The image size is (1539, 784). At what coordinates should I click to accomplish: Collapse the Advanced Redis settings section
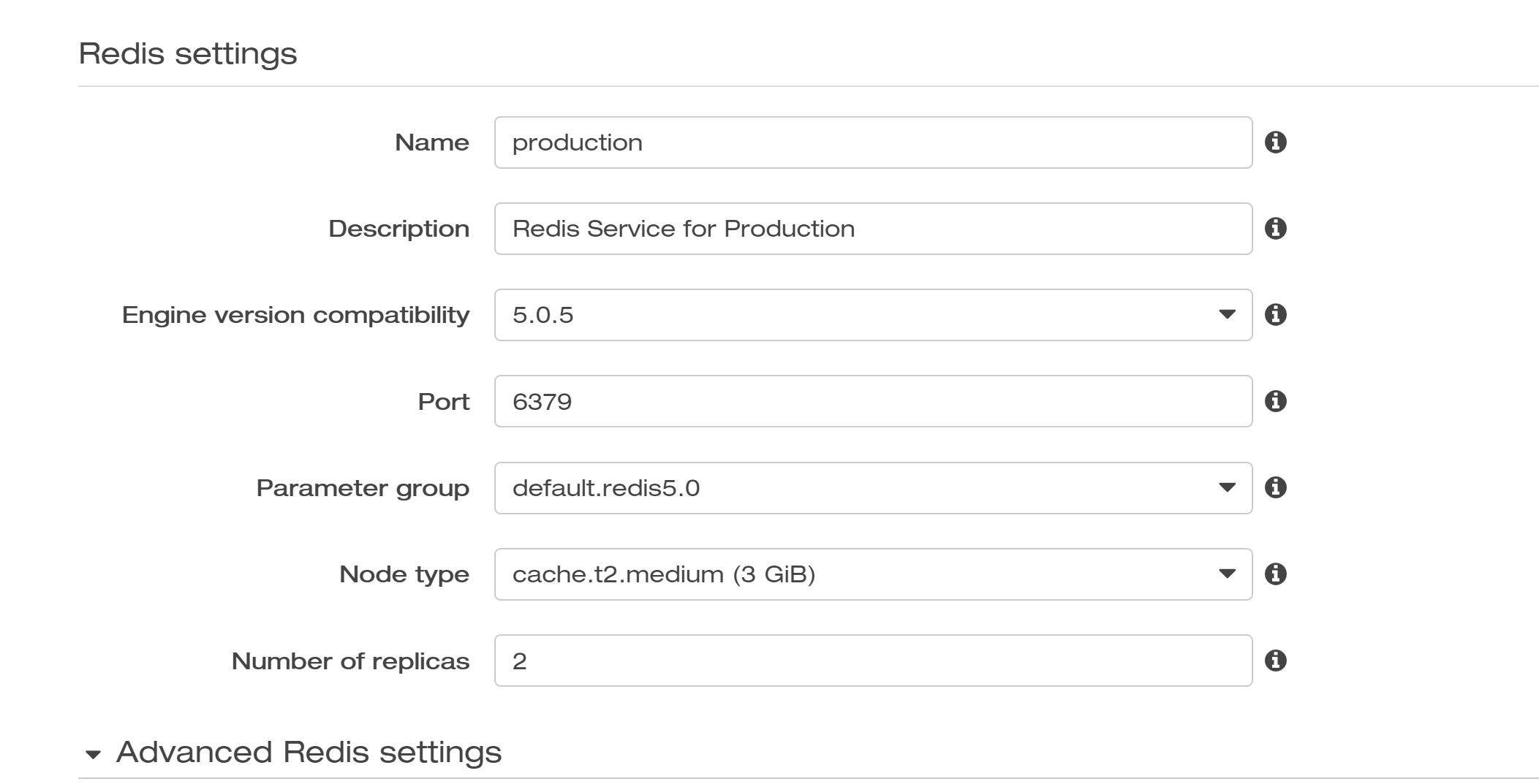pyautogui.click(x=93, y=754)
